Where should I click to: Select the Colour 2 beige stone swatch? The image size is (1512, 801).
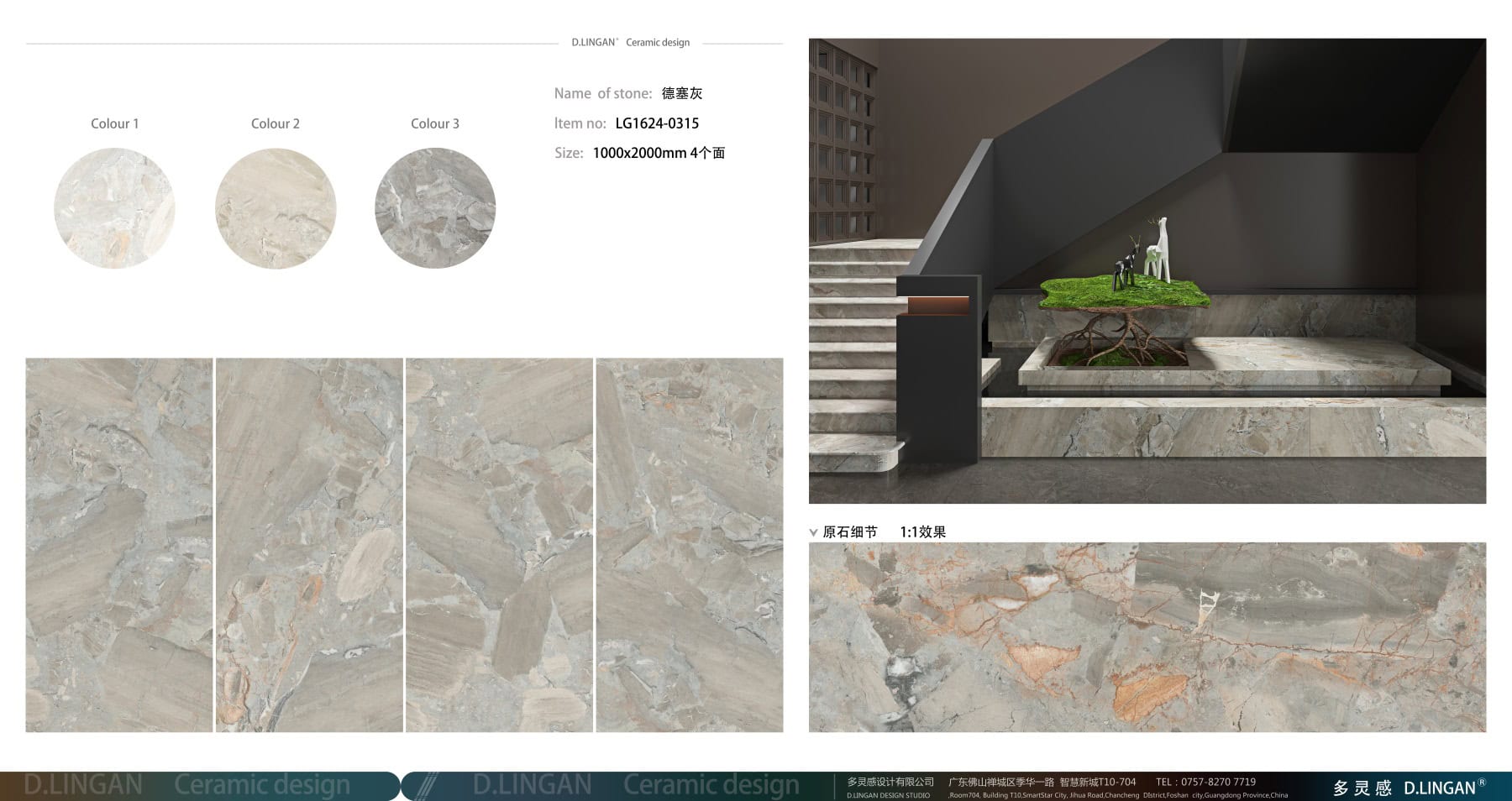tap(276, 208)
